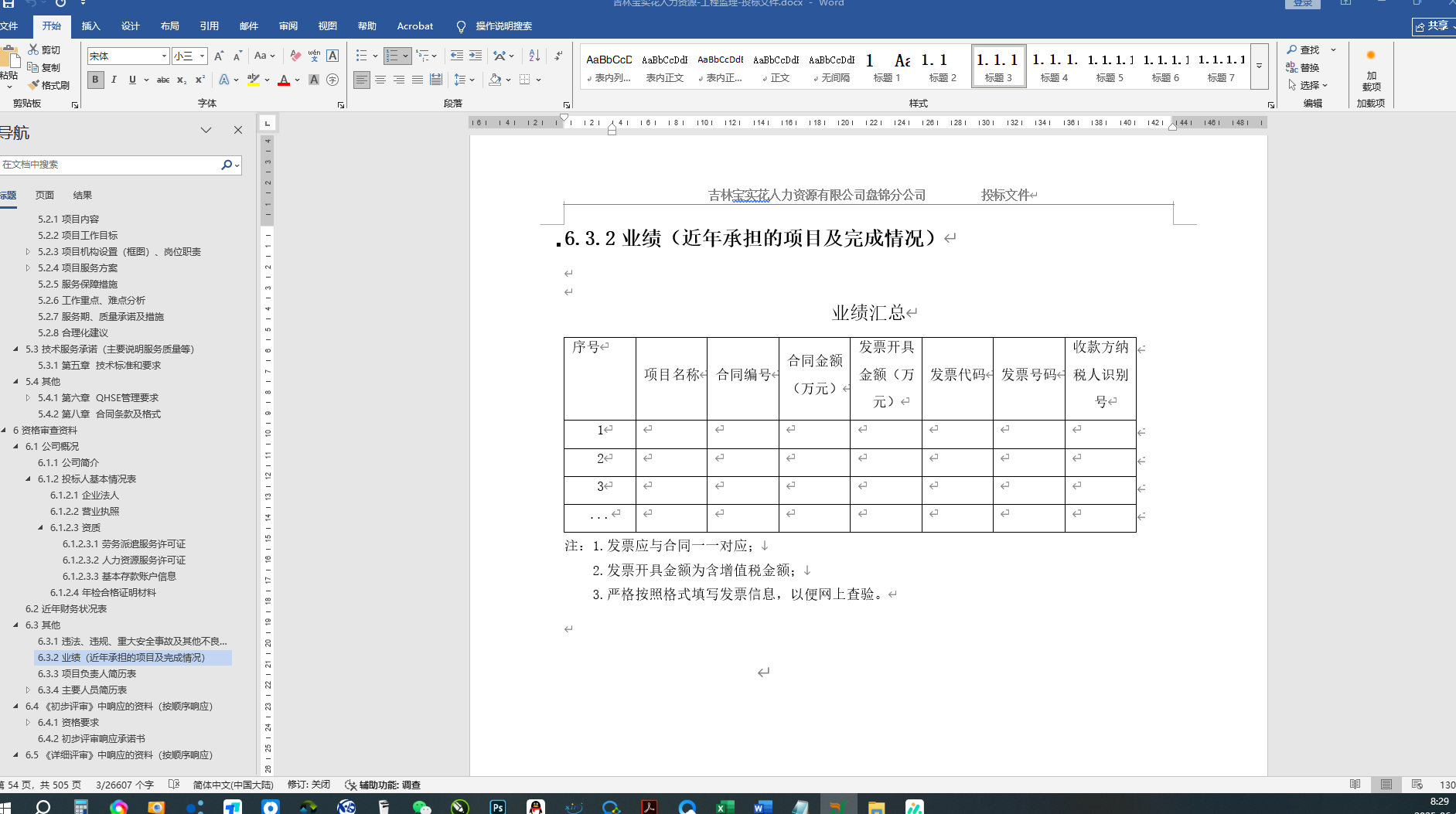Insert enclosed character (带圈字符) icon
This screenshot has width=1456, height=814.
[x=332, y=80]
